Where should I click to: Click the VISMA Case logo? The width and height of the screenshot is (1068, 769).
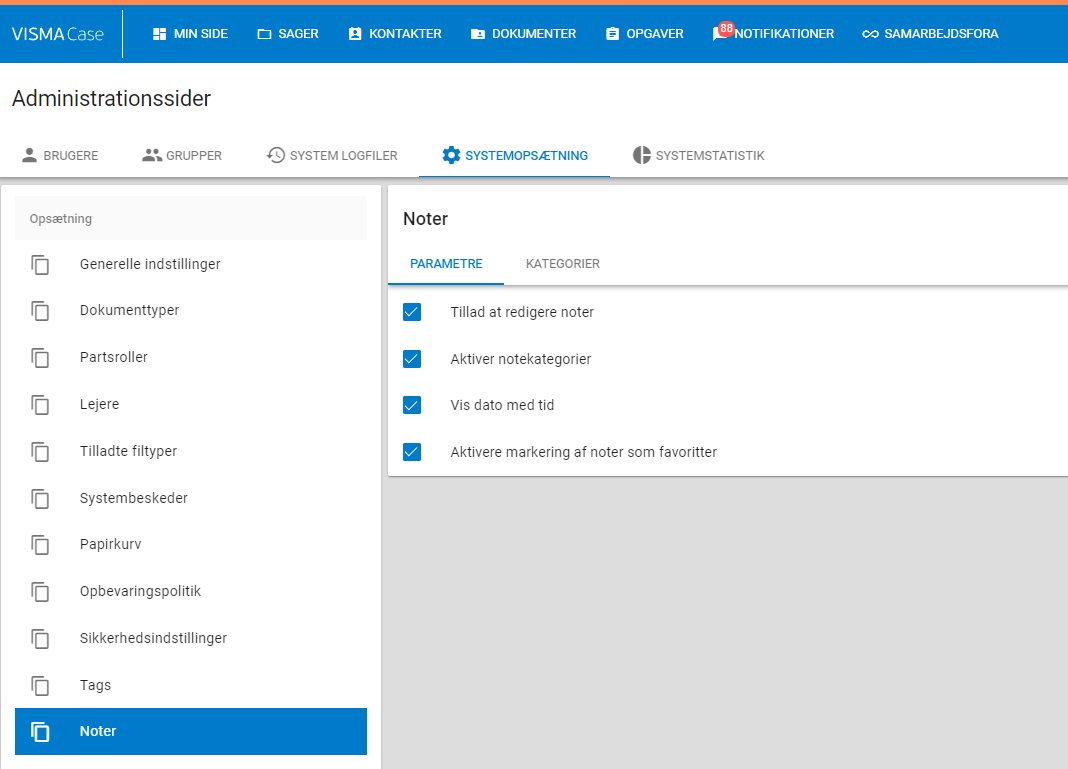58,34
